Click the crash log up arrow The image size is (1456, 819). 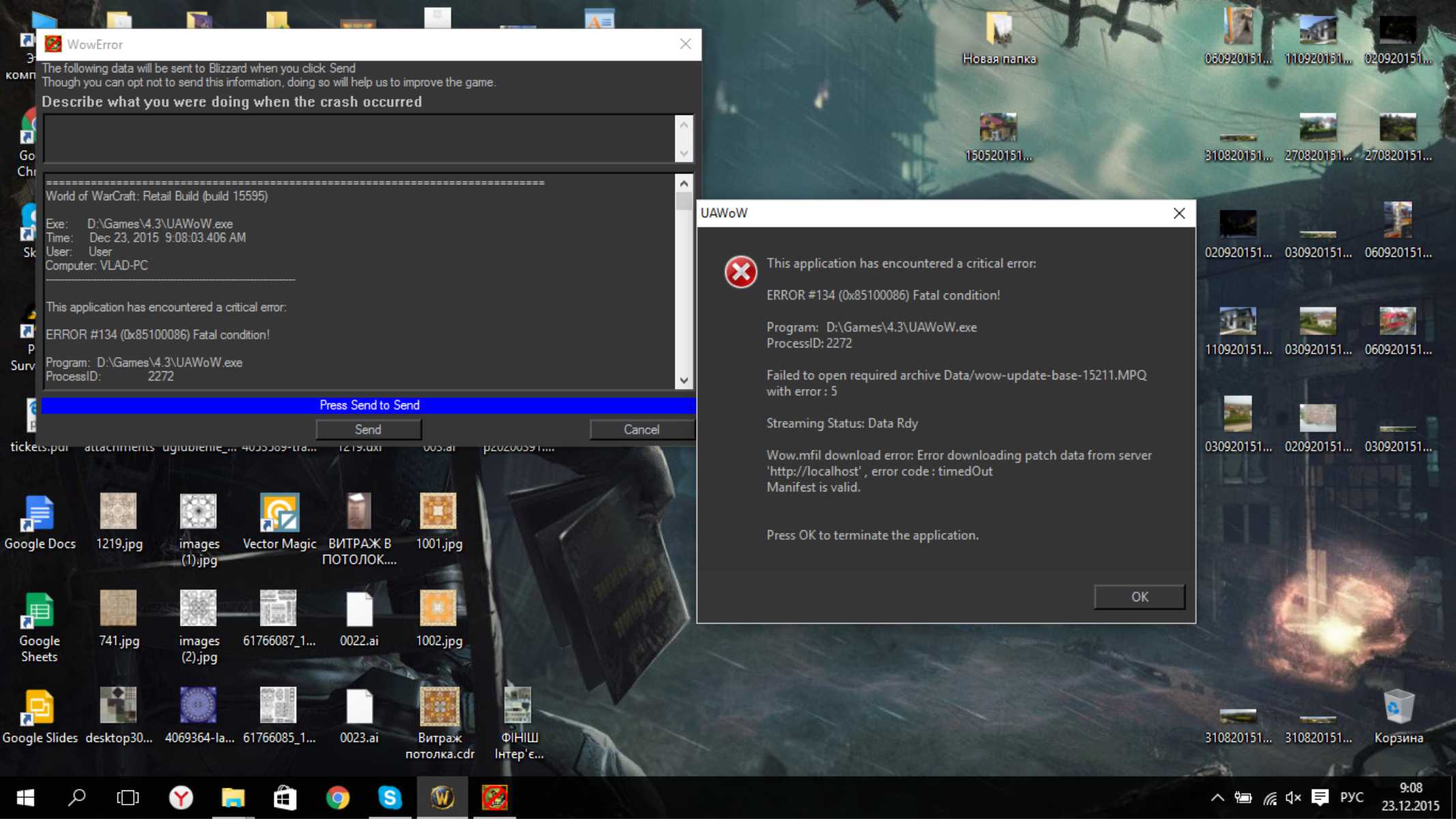click(684, 183)
